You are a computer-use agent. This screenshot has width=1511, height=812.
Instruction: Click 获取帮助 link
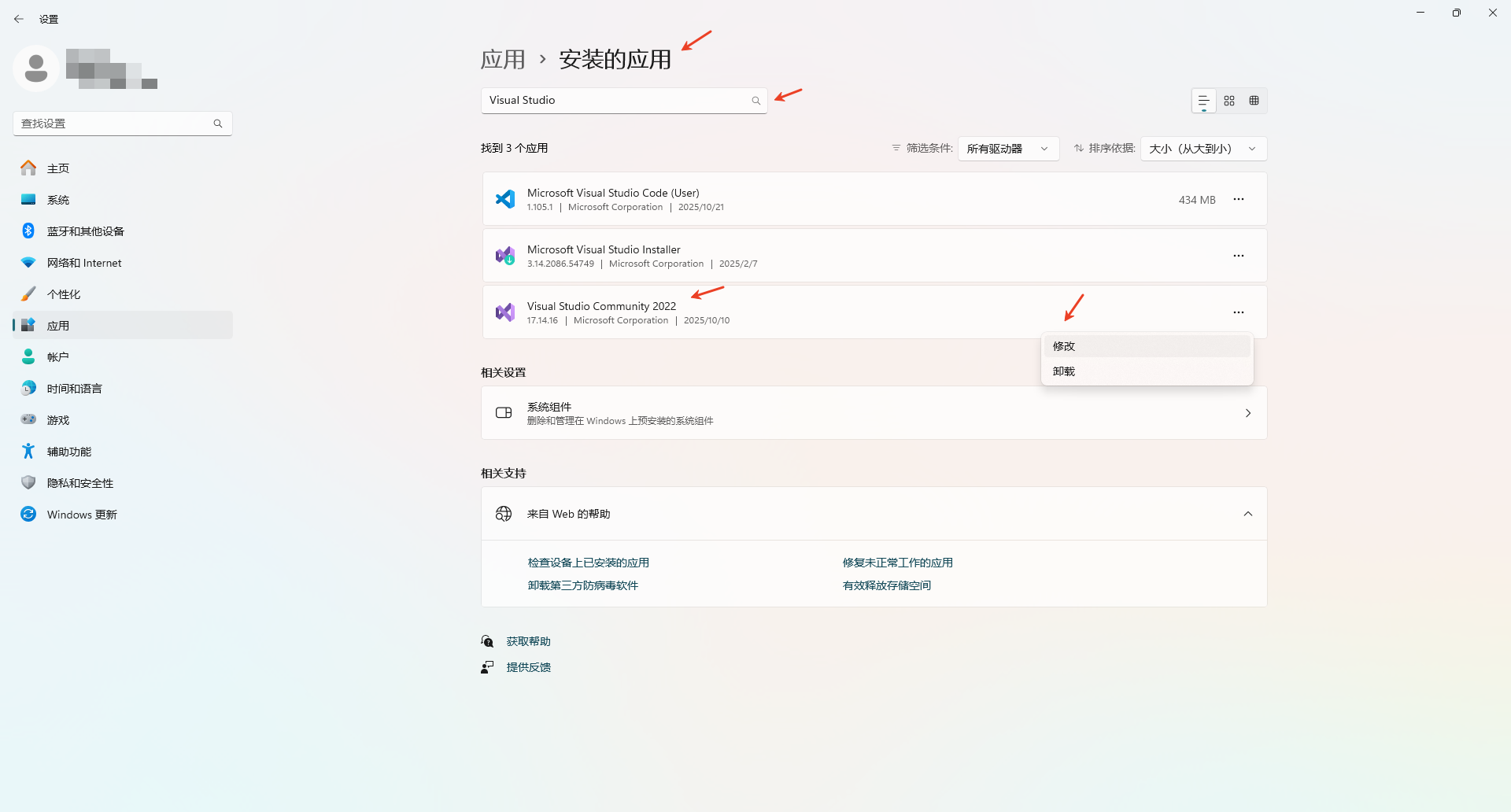click(529, 642)
